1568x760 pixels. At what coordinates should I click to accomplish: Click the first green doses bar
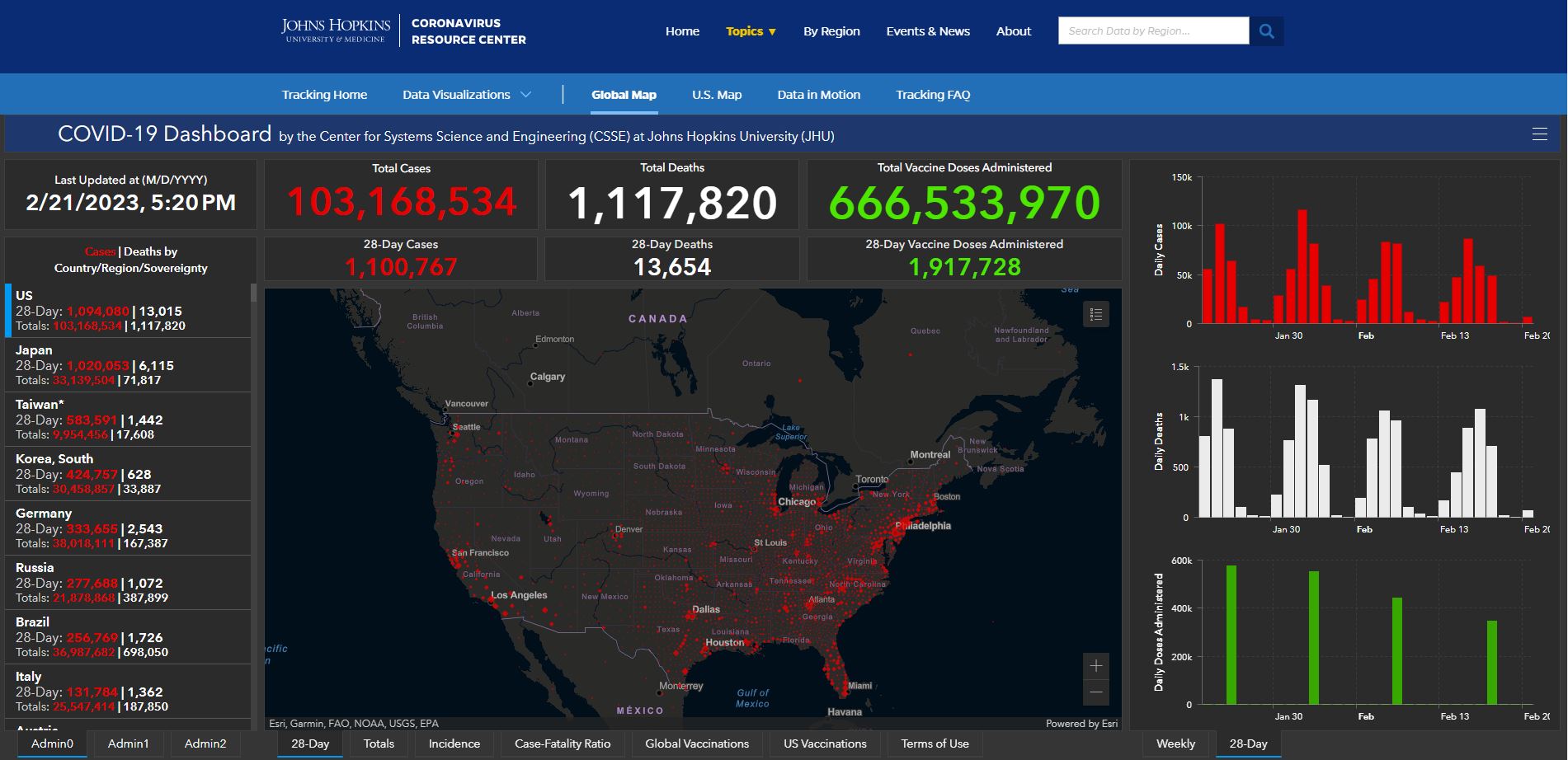click(1231, 635)
